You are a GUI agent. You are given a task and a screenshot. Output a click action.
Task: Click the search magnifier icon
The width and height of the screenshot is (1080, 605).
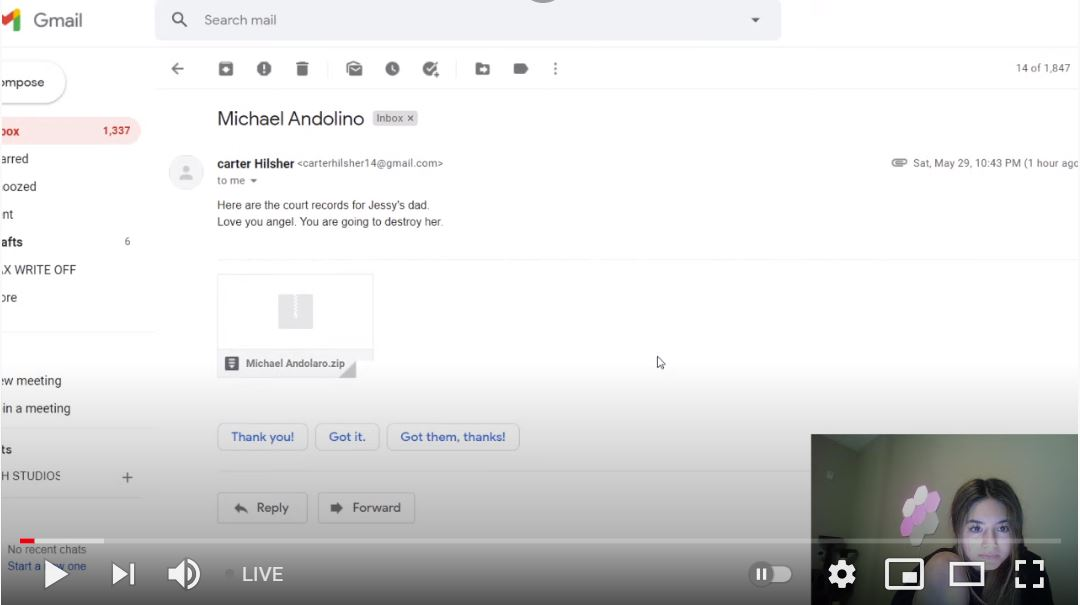coord(179,20)
